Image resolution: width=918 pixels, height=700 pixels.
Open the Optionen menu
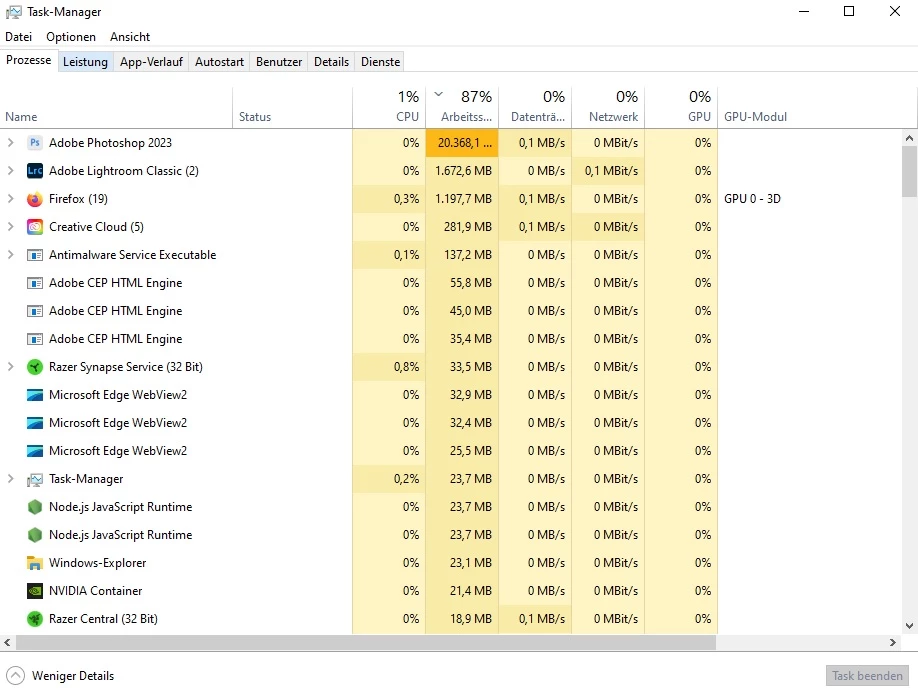pyautogui.click(x=71, y=37)
